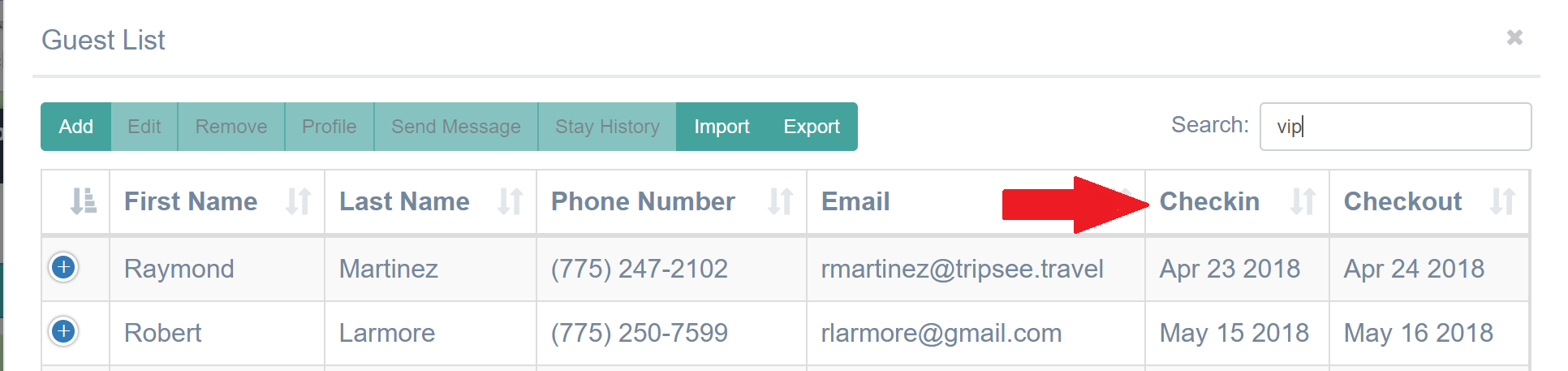Sort by Checkout column arrows

[x=1502, y=201]
